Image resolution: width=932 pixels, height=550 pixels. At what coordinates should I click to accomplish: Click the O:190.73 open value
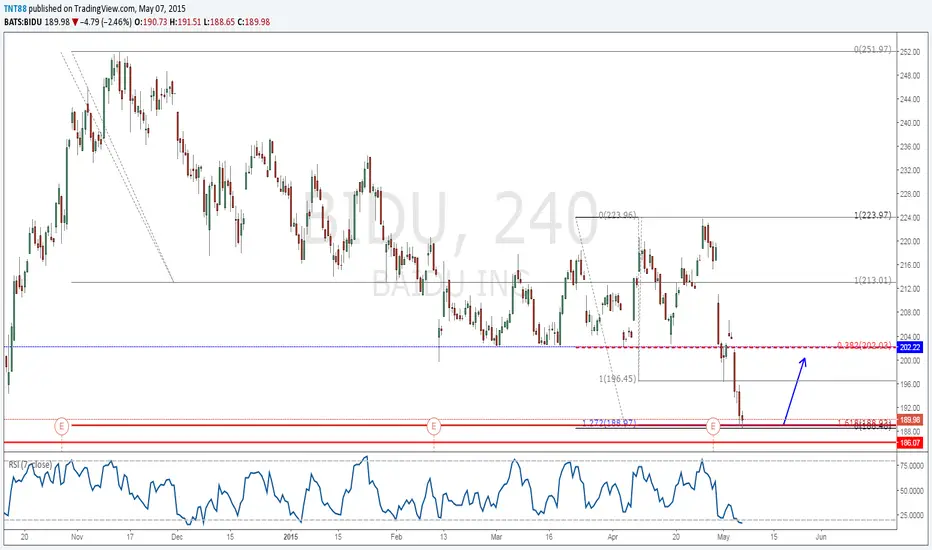coord(150,21)
